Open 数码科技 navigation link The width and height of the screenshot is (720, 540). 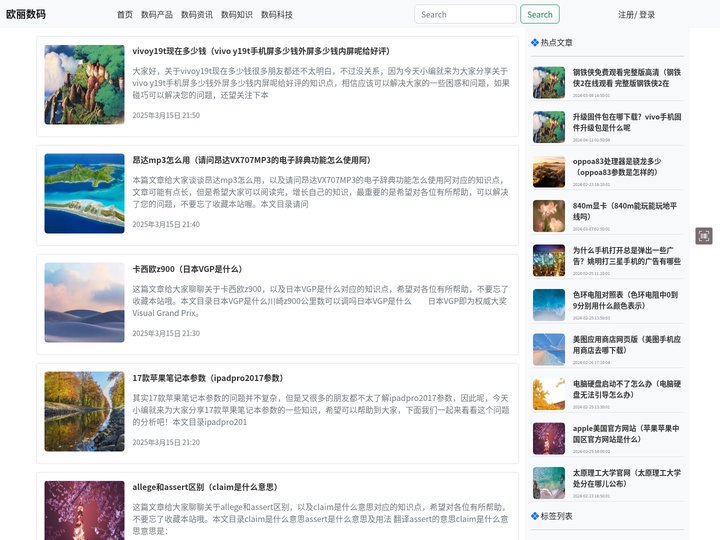276,15
